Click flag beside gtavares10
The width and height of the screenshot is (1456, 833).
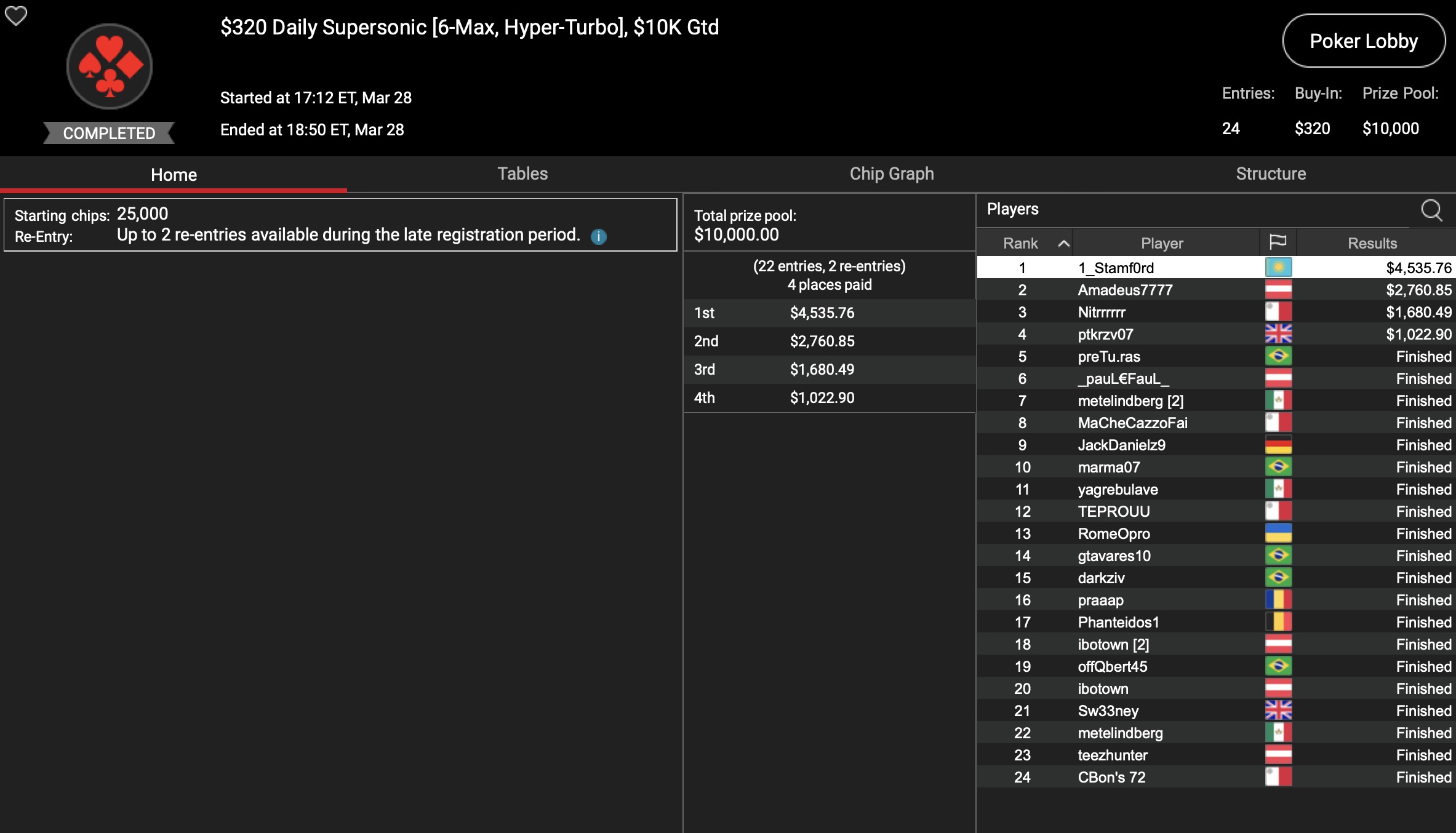[1278, 556]
